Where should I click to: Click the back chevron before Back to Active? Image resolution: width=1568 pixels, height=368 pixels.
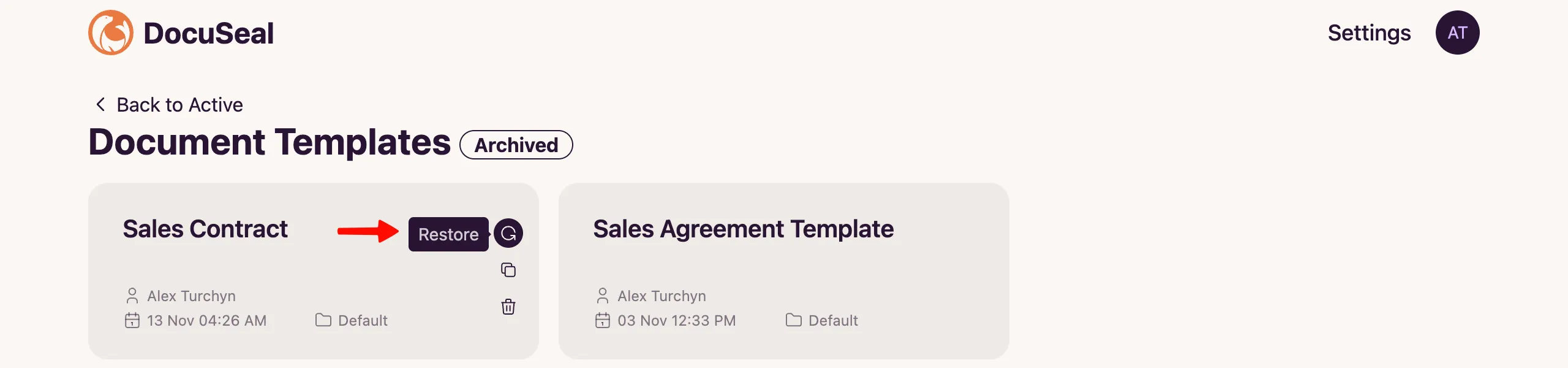coord(100,104)
